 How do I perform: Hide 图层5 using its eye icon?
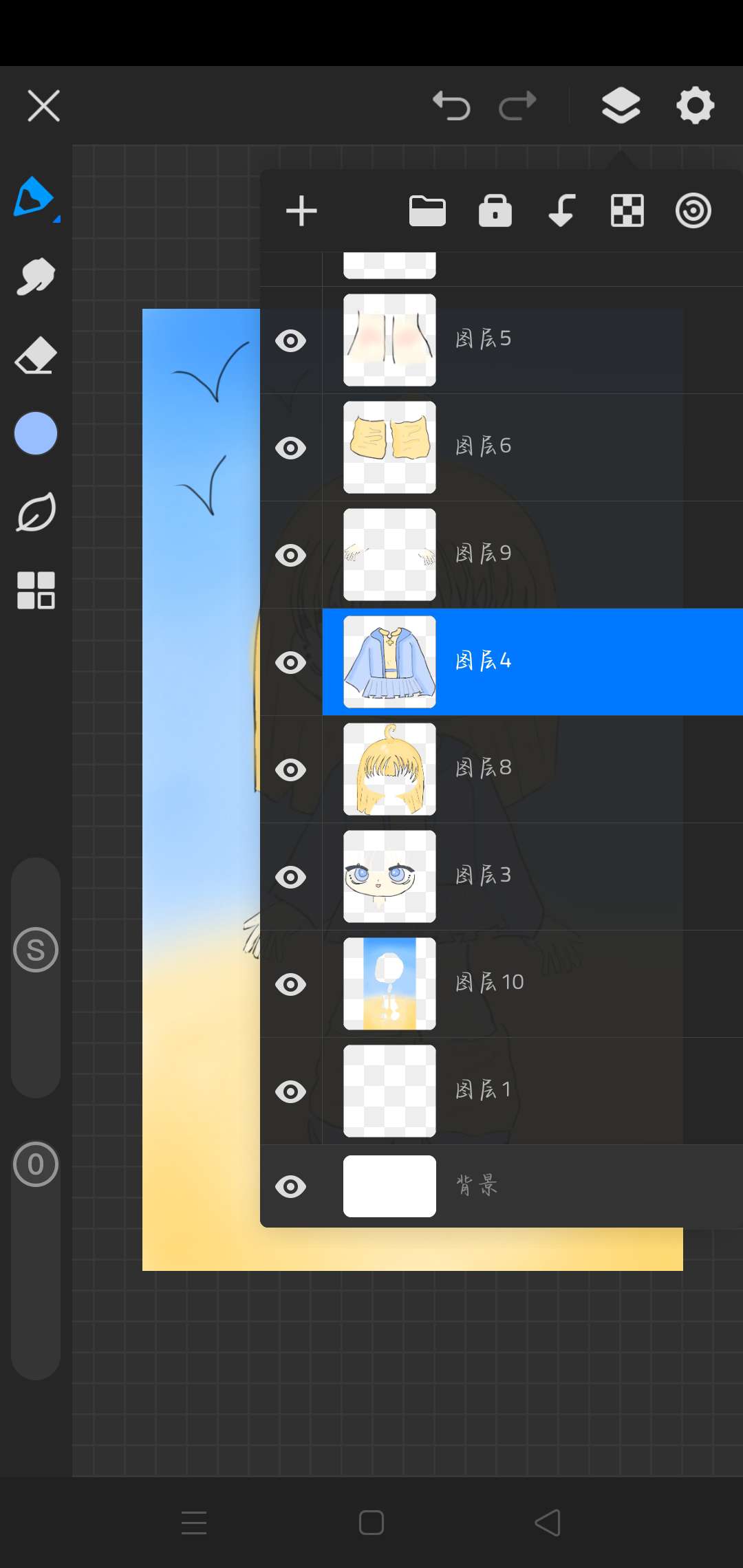tap(291, 340)
